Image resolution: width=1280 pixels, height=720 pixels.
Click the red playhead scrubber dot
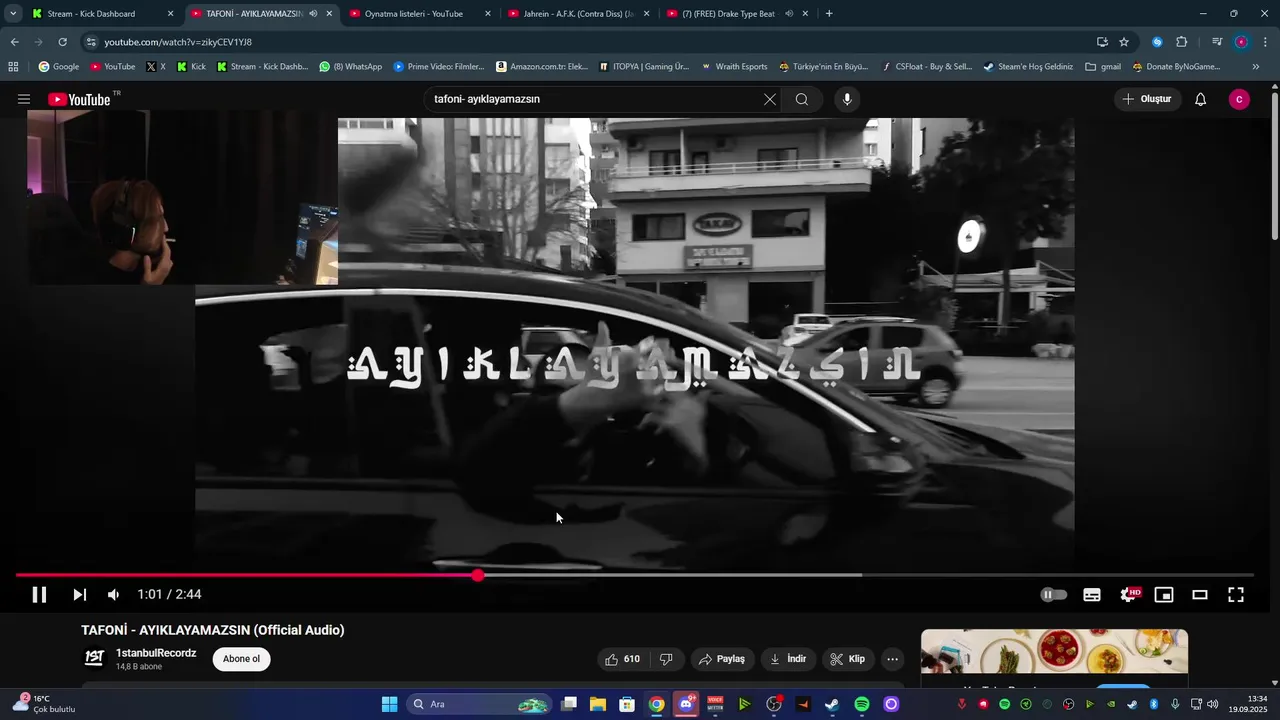[x=478, y=575]
